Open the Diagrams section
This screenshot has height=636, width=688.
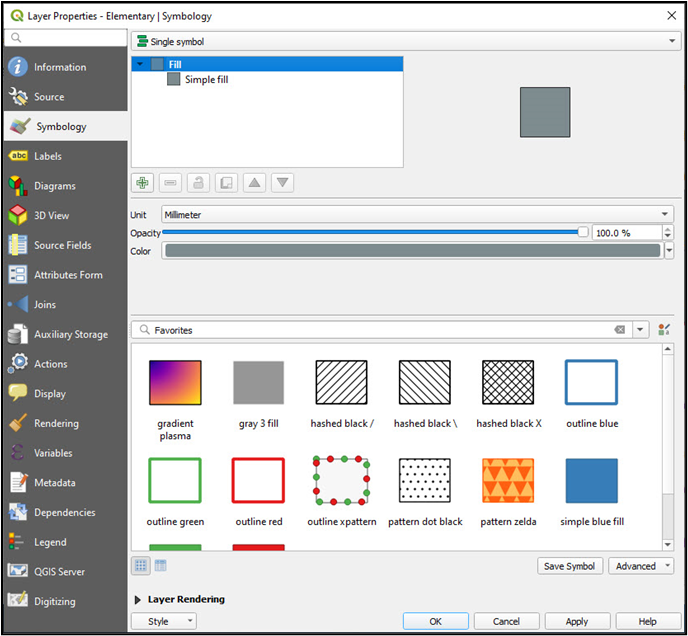[x=55, y=186]
